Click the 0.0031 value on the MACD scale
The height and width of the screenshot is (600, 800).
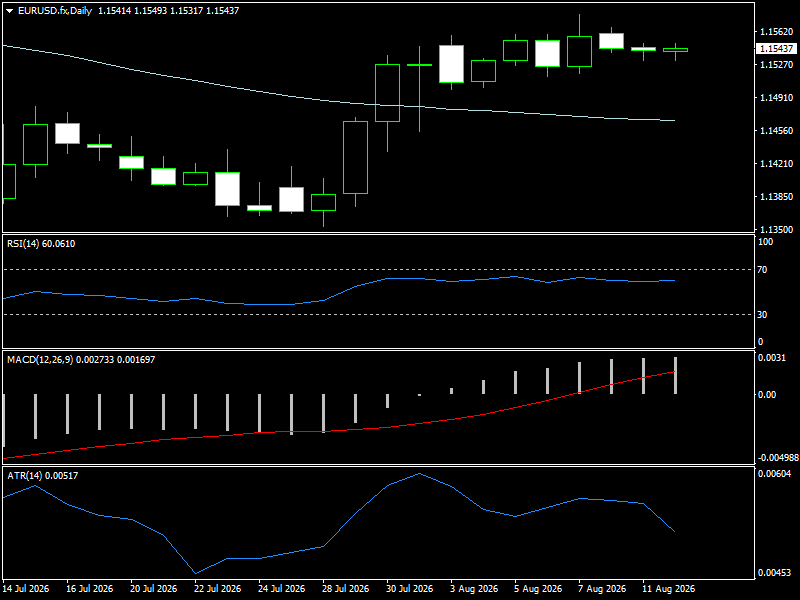point(771,358)
